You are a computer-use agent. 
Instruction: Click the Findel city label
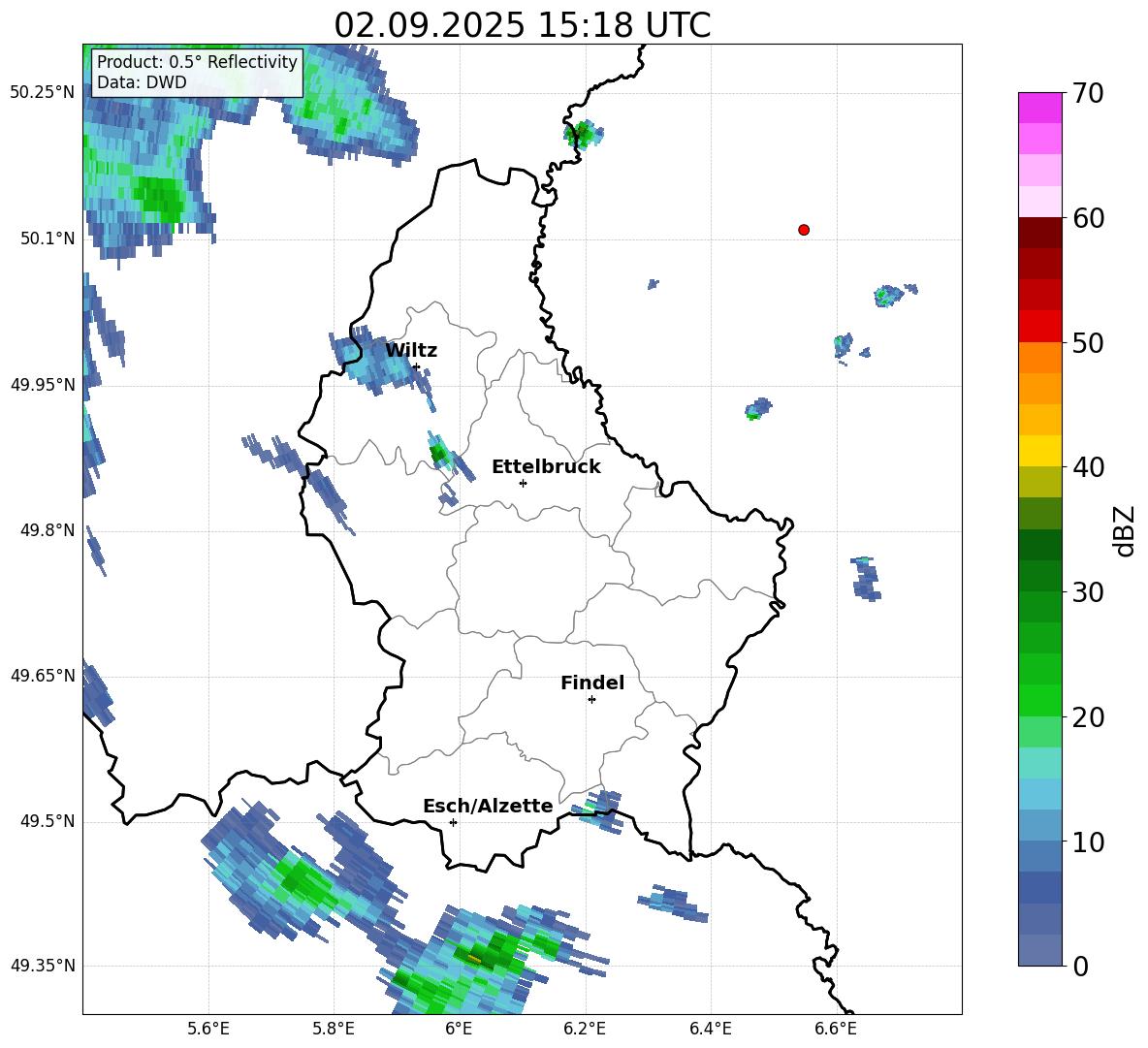point(592,683)
